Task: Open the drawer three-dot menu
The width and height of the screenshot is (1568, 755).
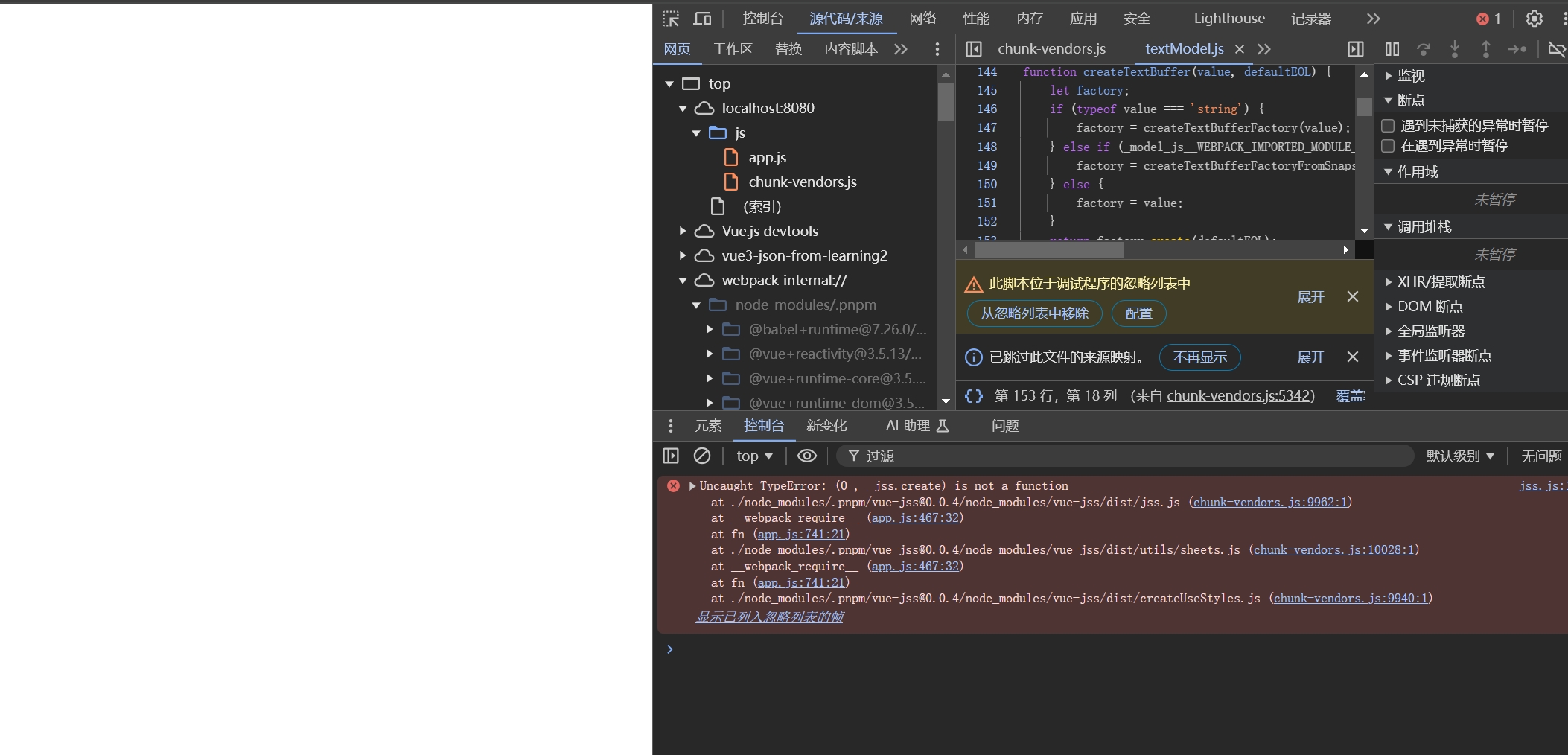Action: tap(671, 426)
